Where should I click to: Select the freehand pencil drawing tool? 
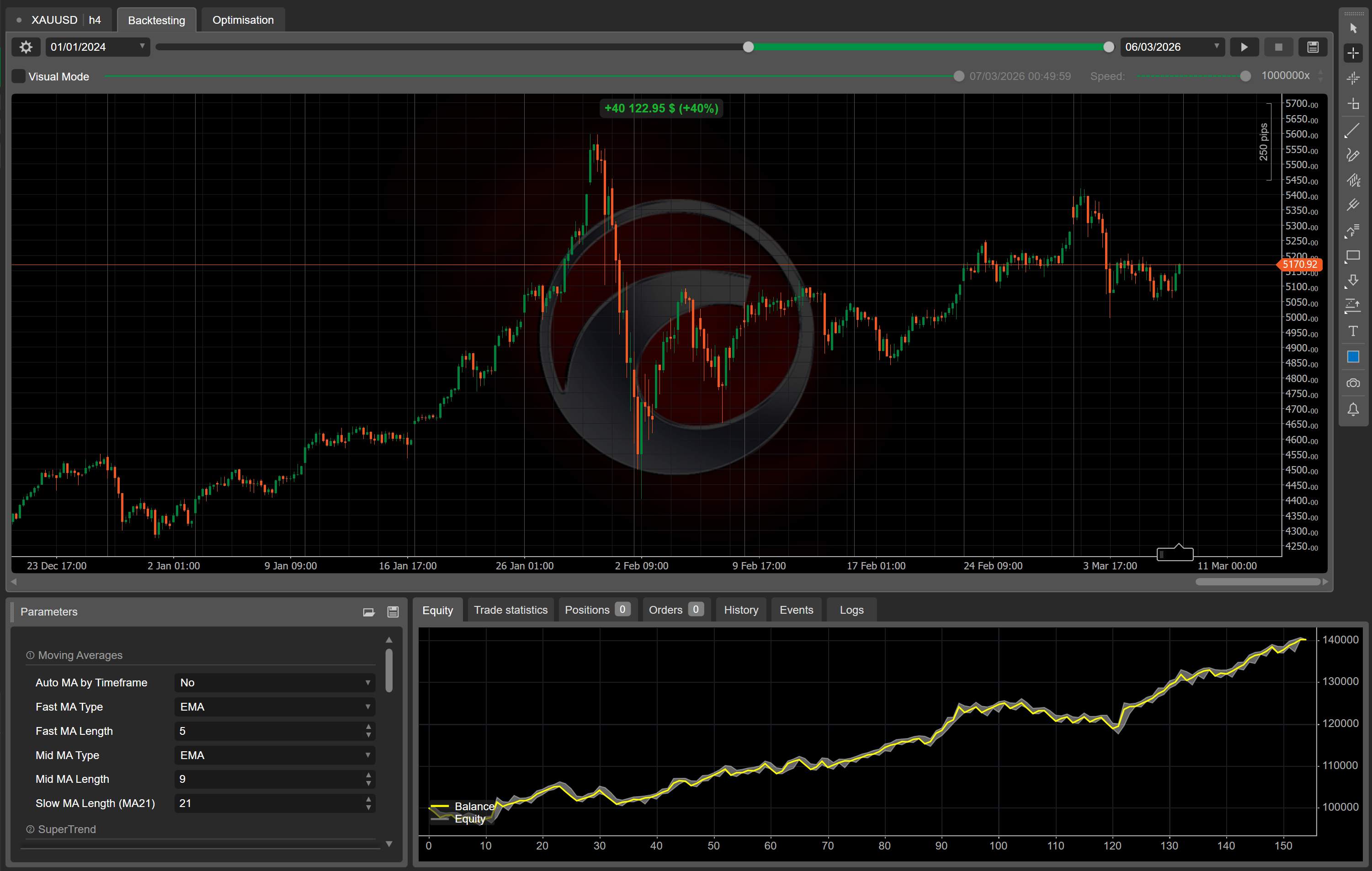(1353, 155)
